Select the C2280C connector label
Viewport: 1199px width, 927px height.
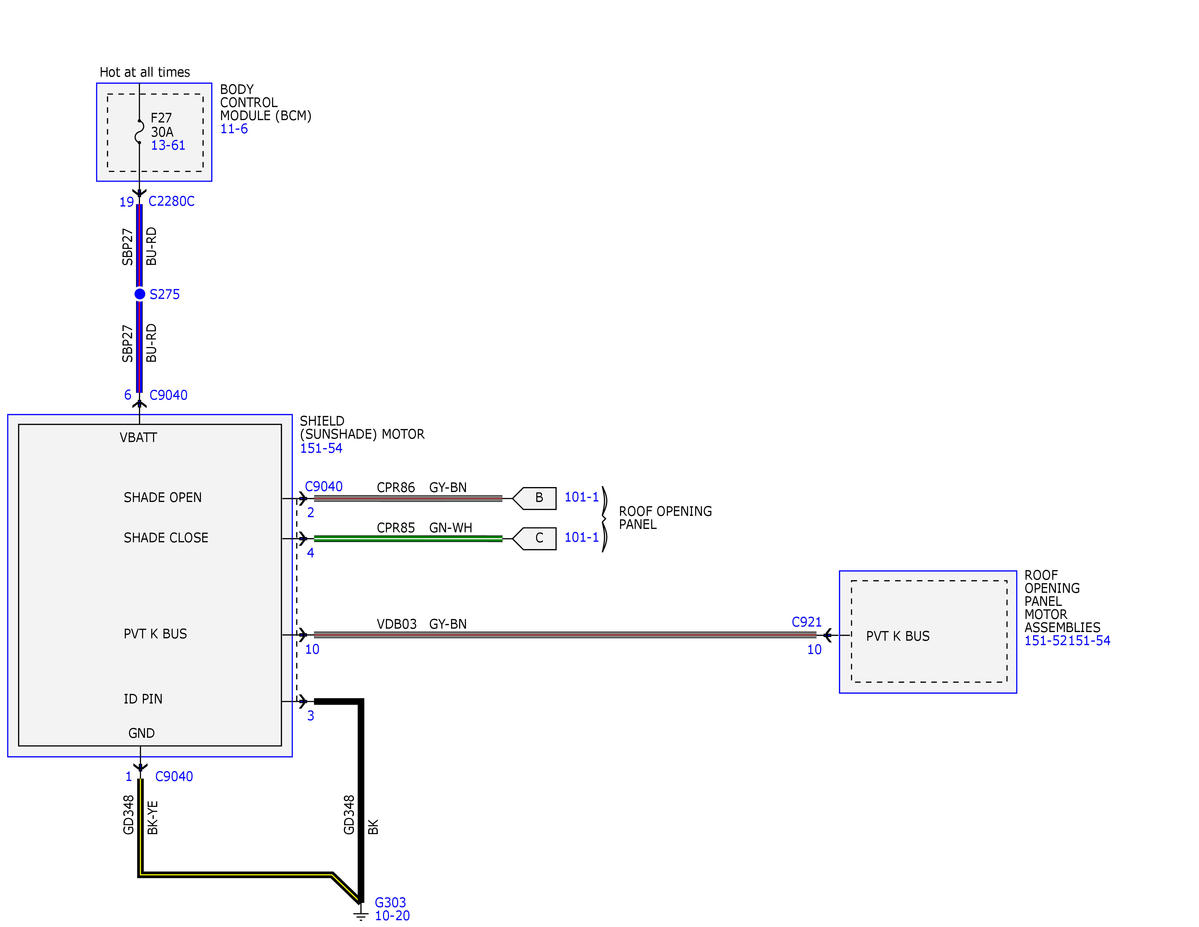click(x=171, y=201)
